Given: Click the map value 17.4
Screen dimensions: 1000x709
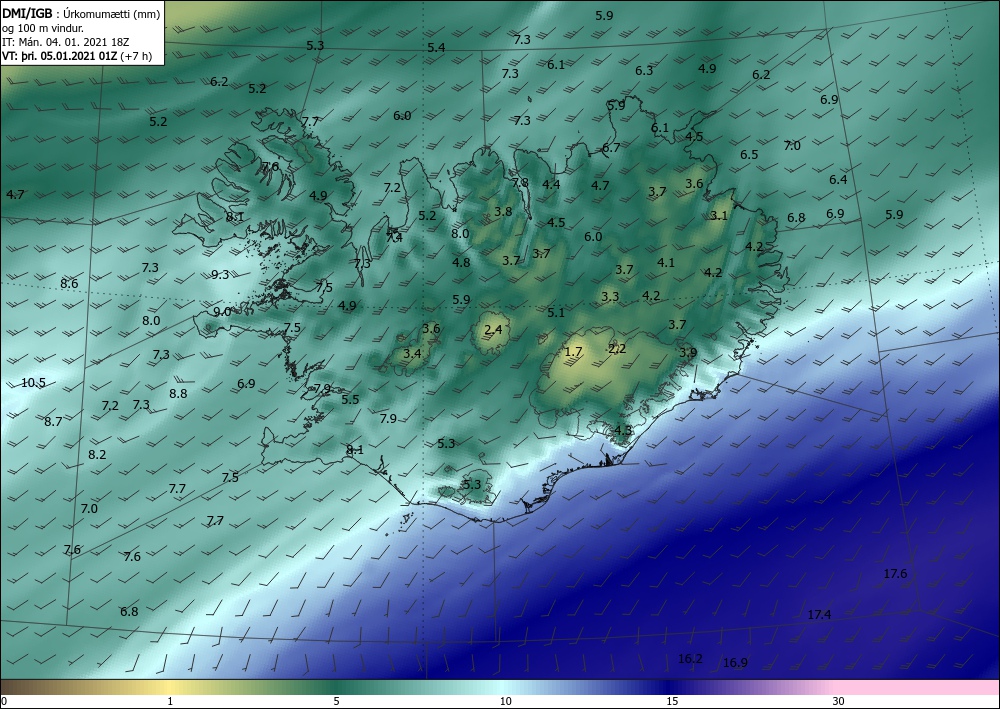Looking at the screenshot, I should click(x=820, y=615).
